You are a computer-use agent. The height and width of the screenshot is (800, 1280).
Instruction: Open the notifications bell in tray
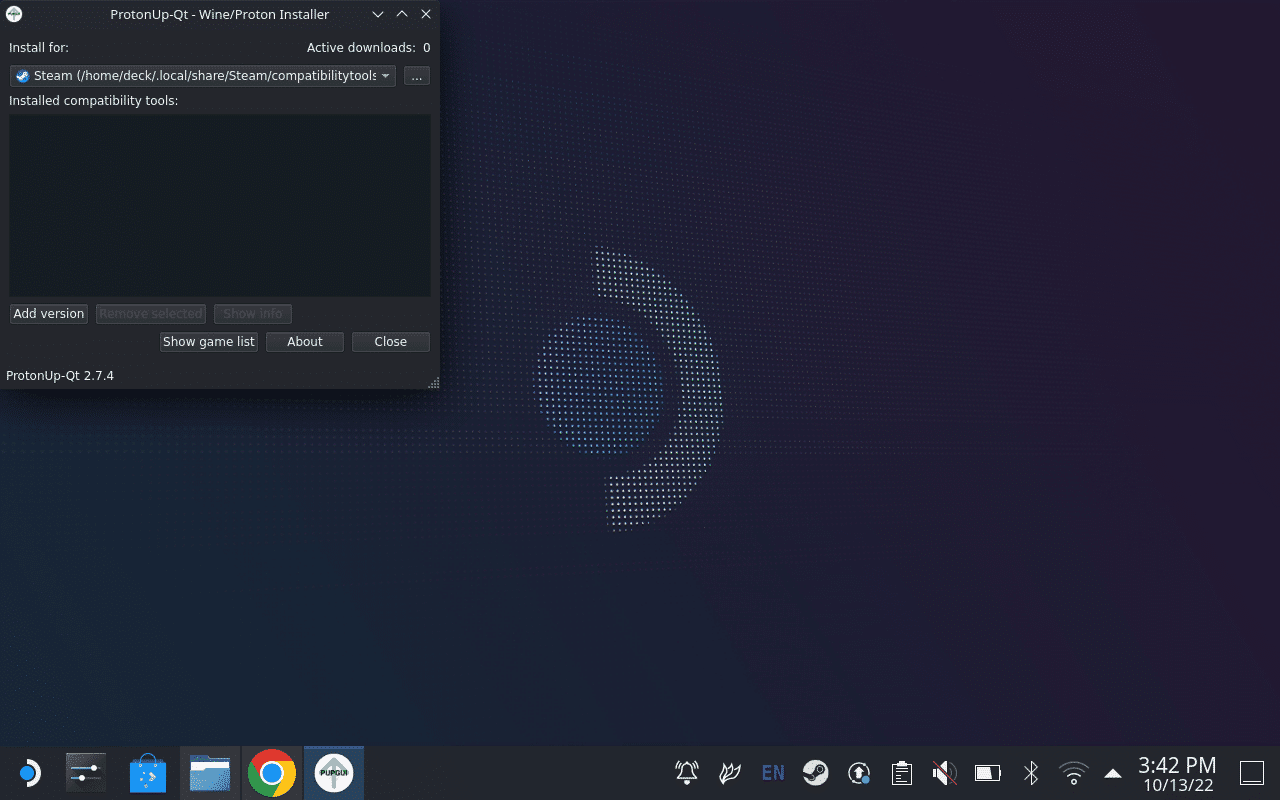pos(687,773)
